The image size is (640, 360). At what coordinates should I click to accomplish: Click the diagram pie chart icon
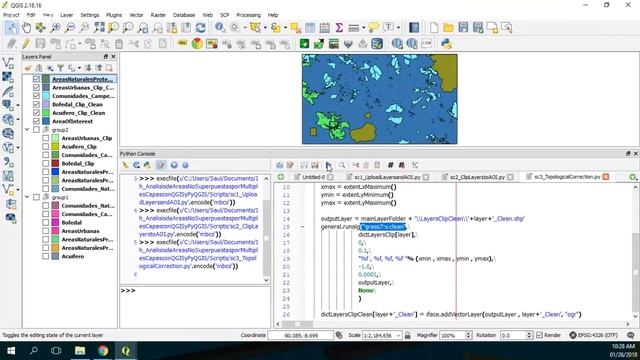pos(197,44)
